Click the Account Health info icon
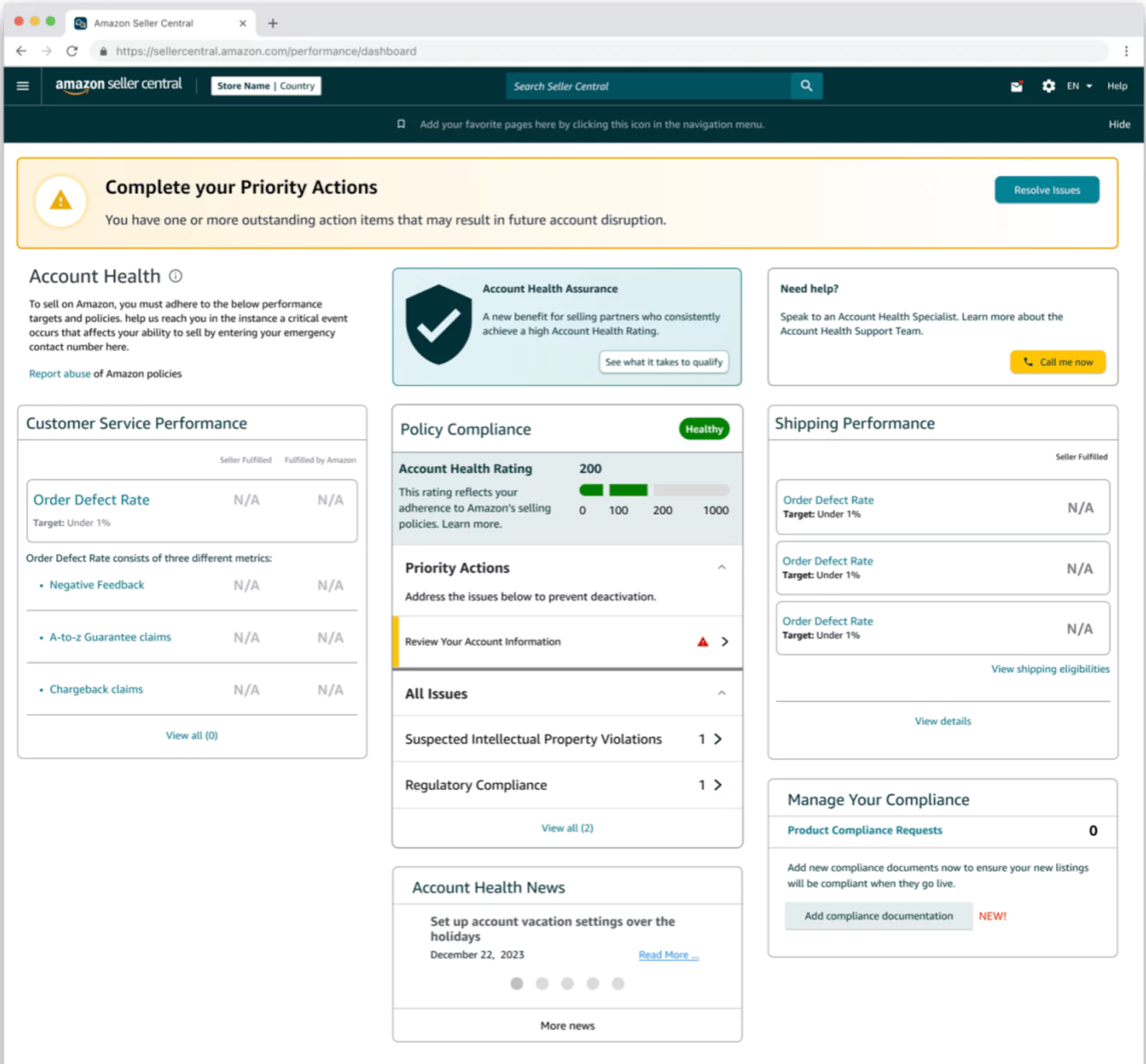The height and width of the screenshot is (1064, 1146). tap(175, 276)
